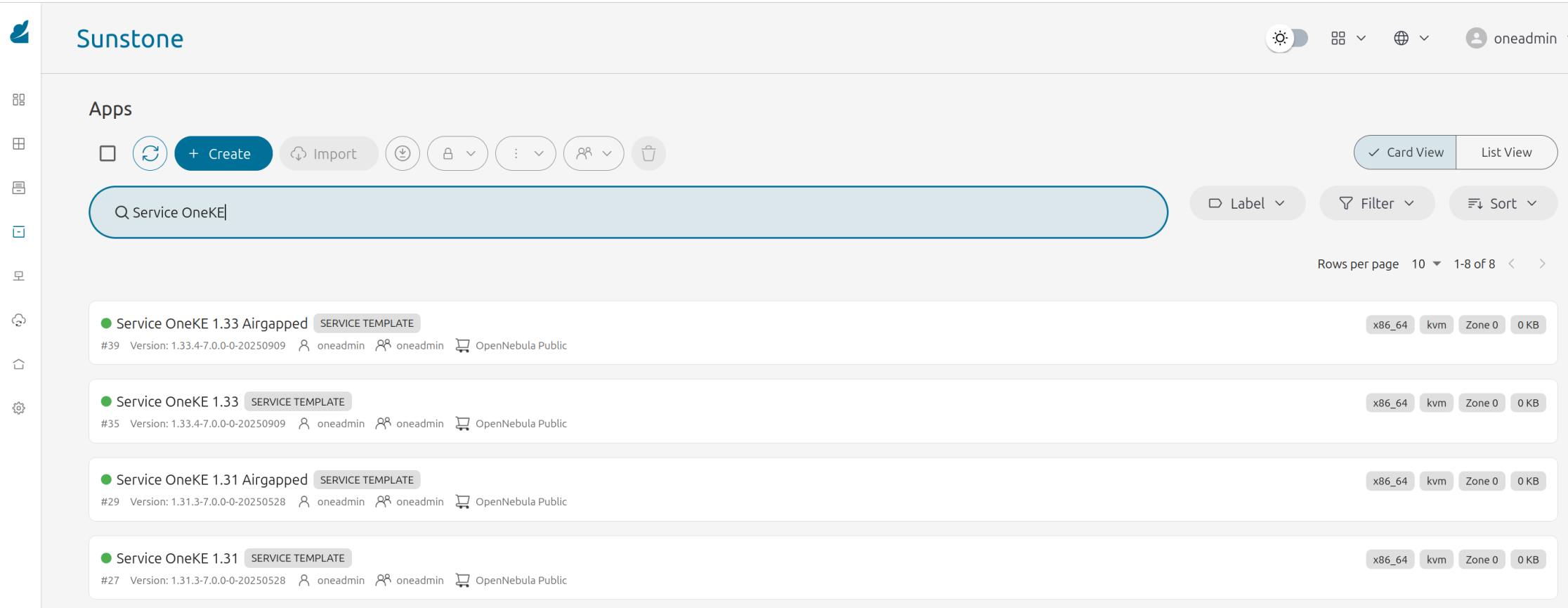Expand chevron next to view grid icon
This screenshot has width=1568, height=608.
tap(1361, 38)
